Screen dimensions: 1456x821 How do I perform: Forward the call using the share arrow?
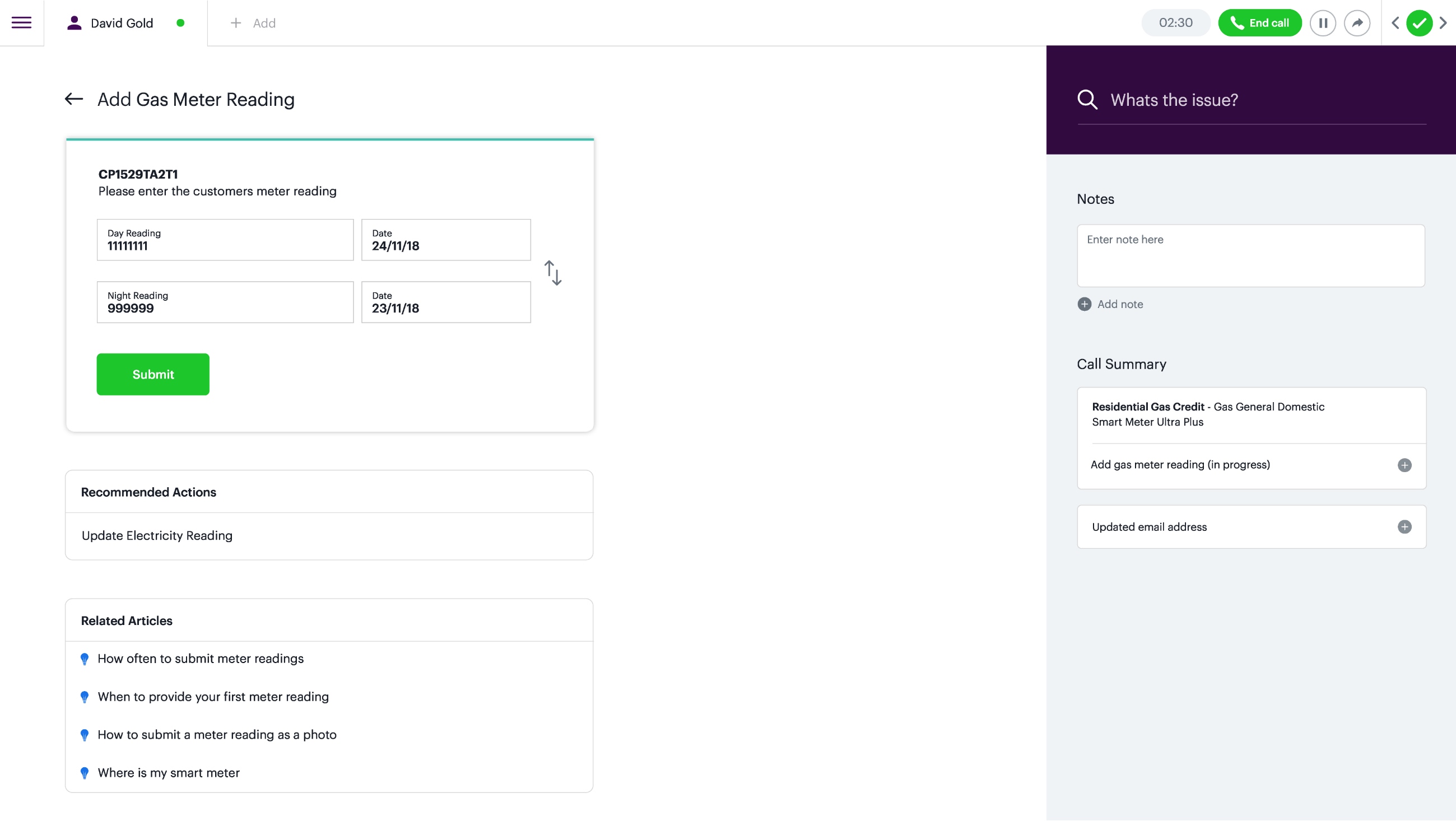click(x=1356, y=23)
